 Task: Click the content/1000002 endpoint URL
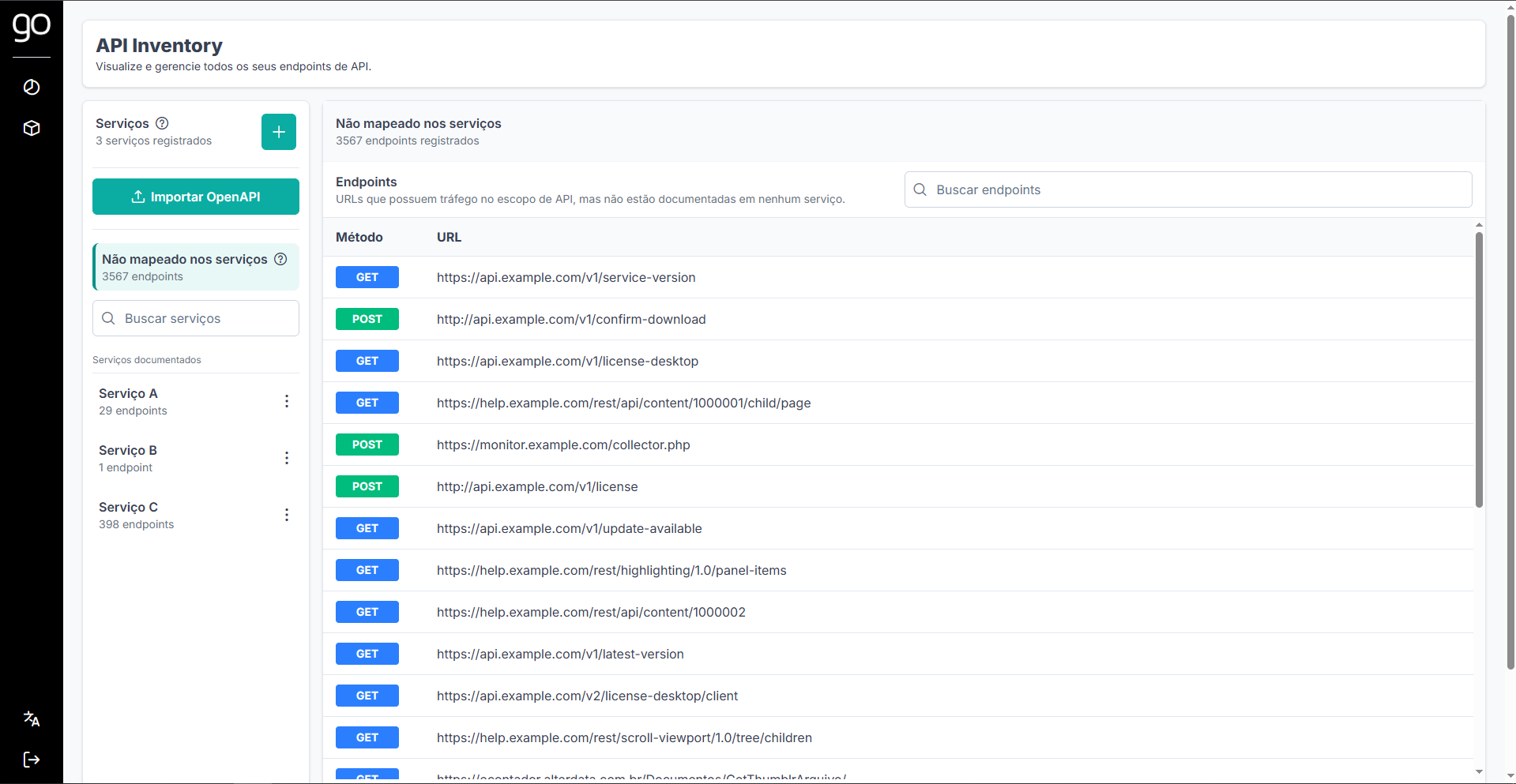tap(591, 612)
